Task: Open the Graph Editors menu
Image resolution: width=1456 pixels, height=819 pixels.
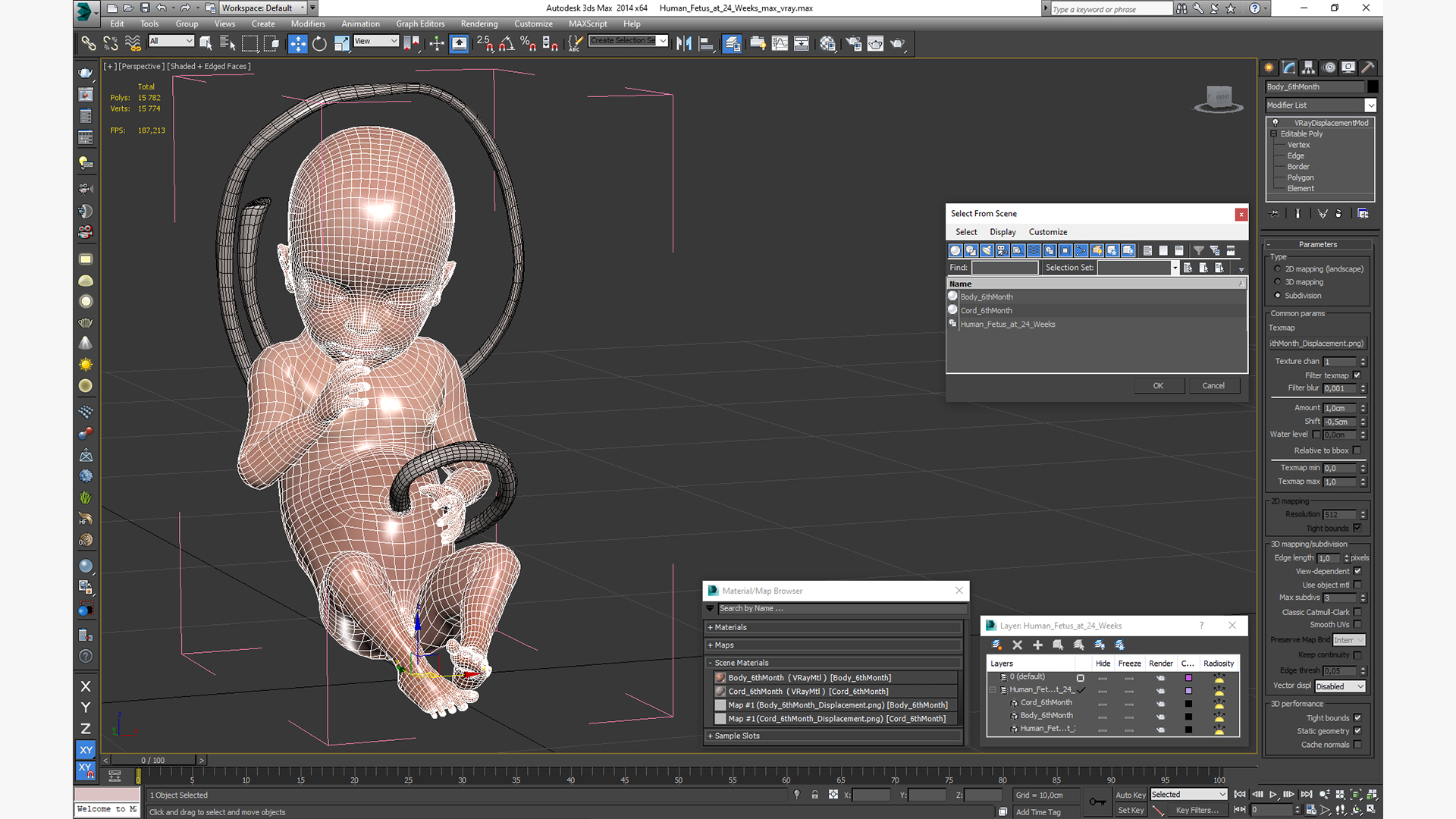Action: 419,24
